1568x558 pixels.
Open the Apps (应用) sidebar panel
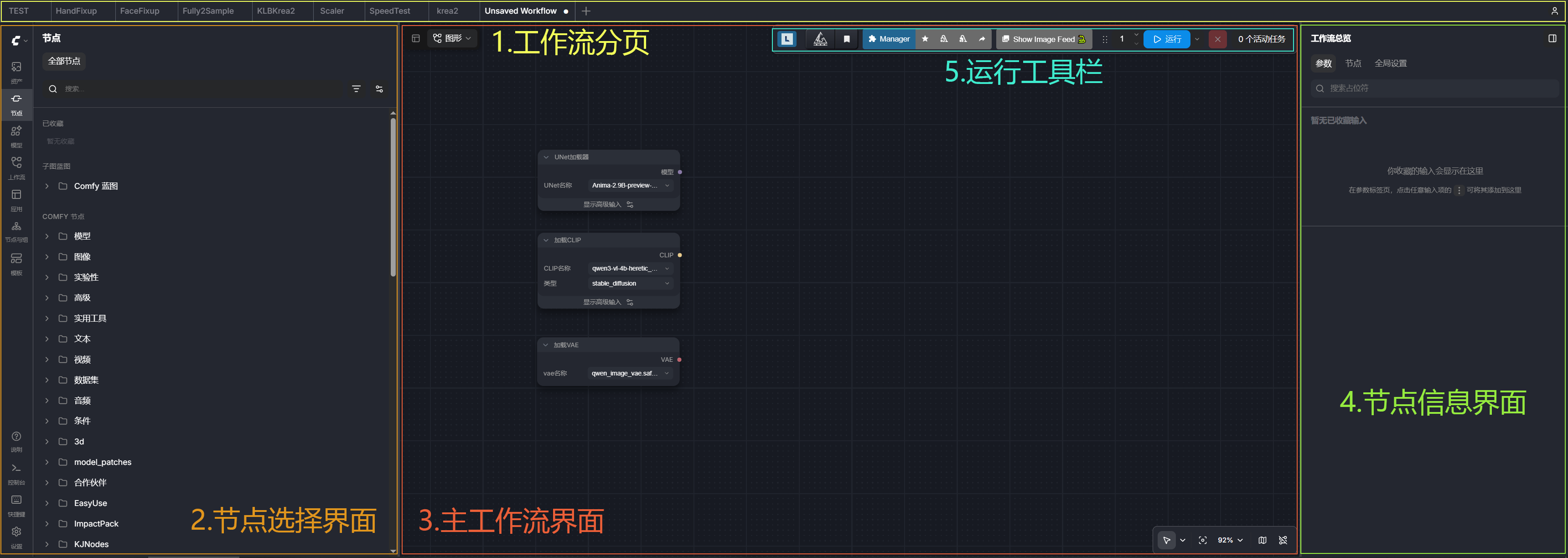coord(16,200)
